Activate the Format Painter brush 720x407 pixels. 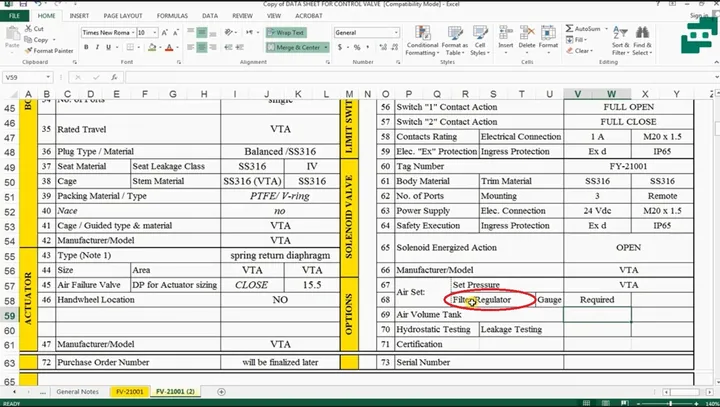tap(28, 51)
